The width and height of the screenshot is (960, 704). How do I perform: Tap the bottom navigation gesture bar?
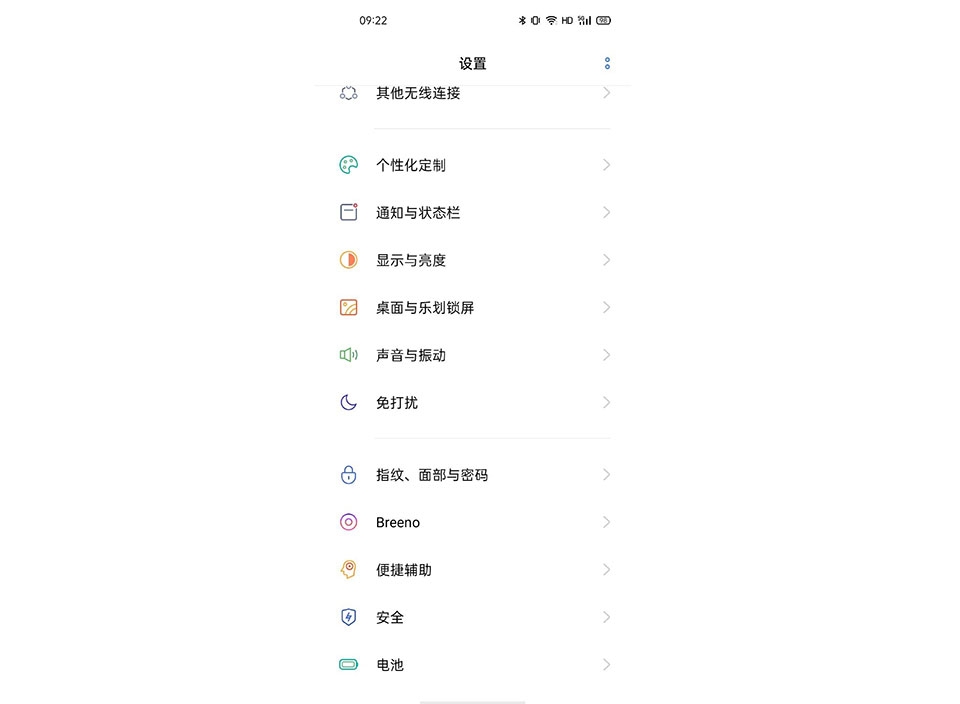pyautogui.click(x=473, y=702)
